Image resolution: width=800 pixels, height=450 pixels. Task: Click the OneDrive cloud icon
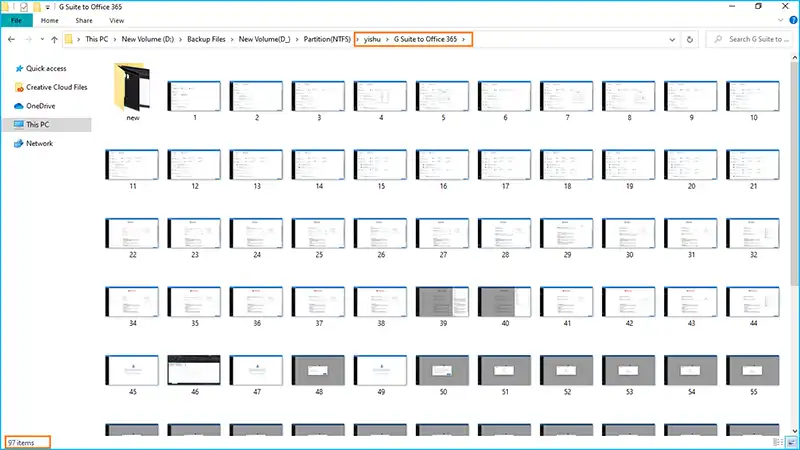pos(19,106)
